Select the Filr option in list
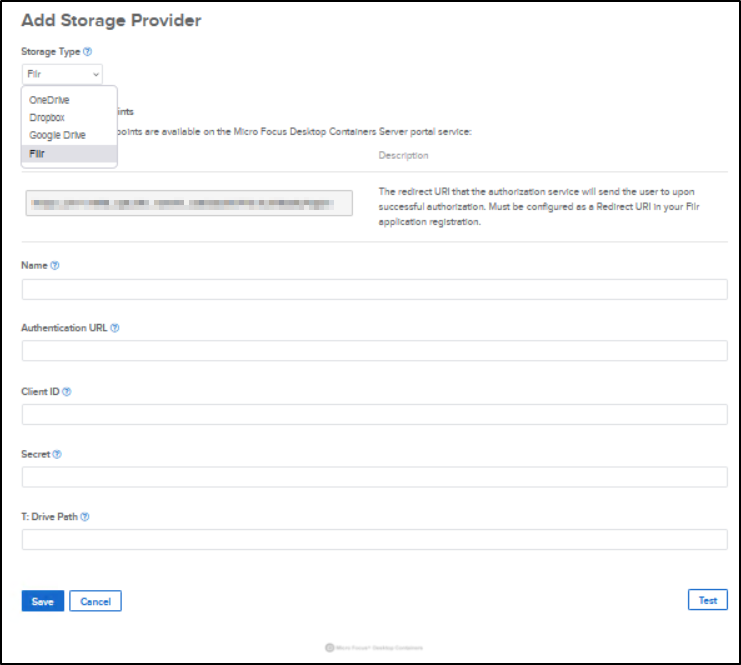The image size is (741, 665). click(x=38, y=153)
